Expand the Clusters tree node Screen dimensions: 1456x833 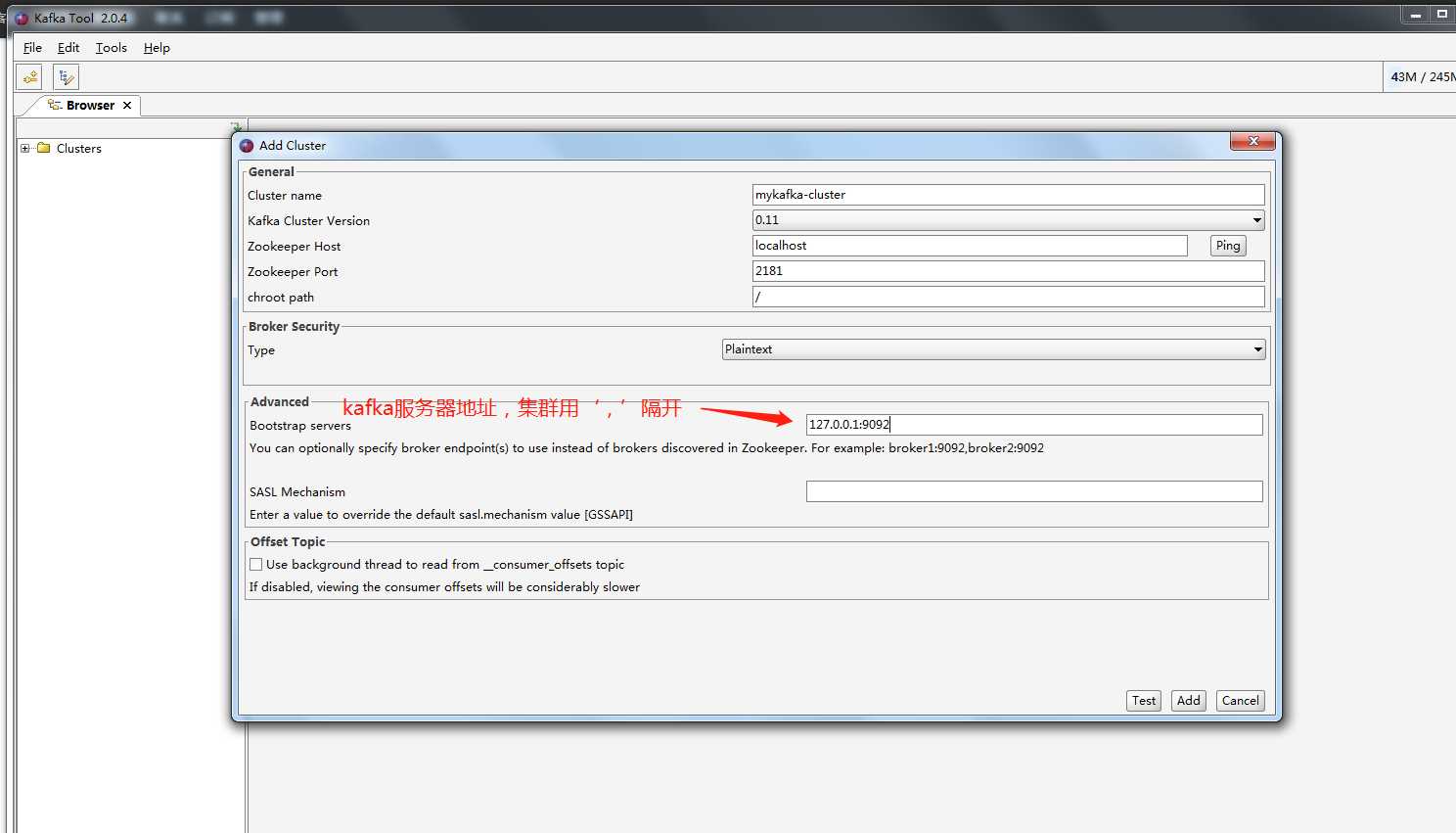[x=25, y=148]
